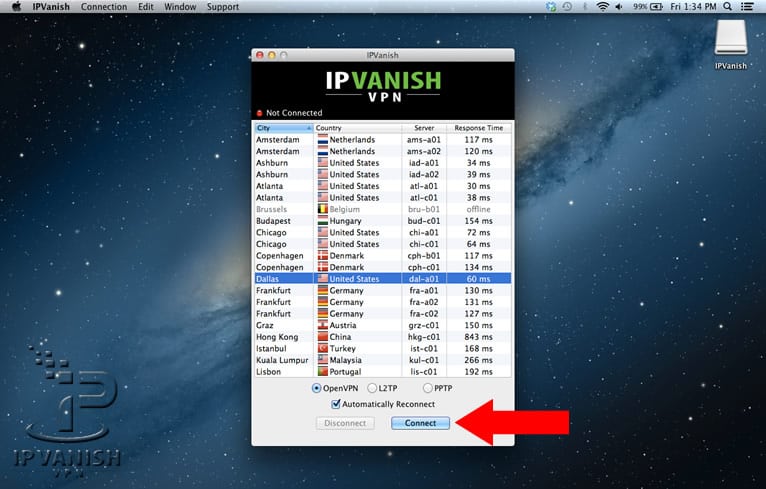
Task: Click the Belgium flag in Brussels row
Action: tap(322, 209)
